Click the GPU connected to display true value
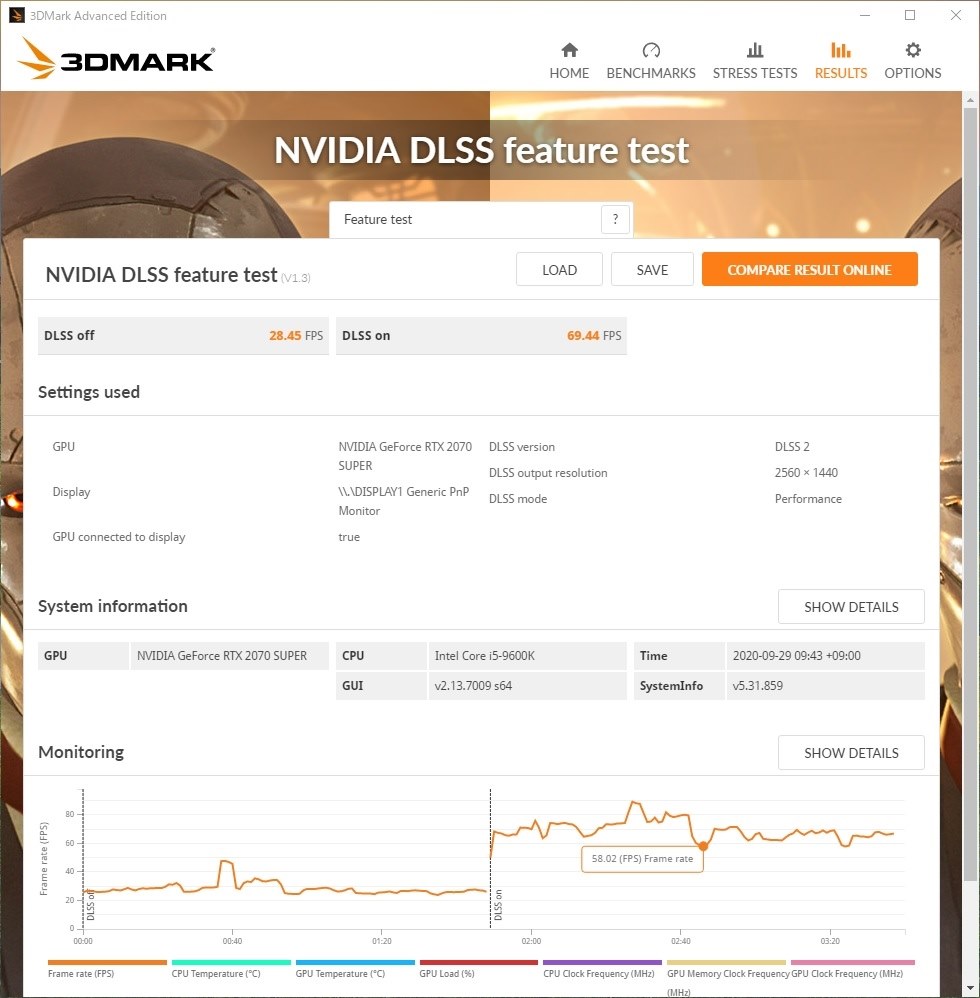Screen dimensions: 980x998 349,537
